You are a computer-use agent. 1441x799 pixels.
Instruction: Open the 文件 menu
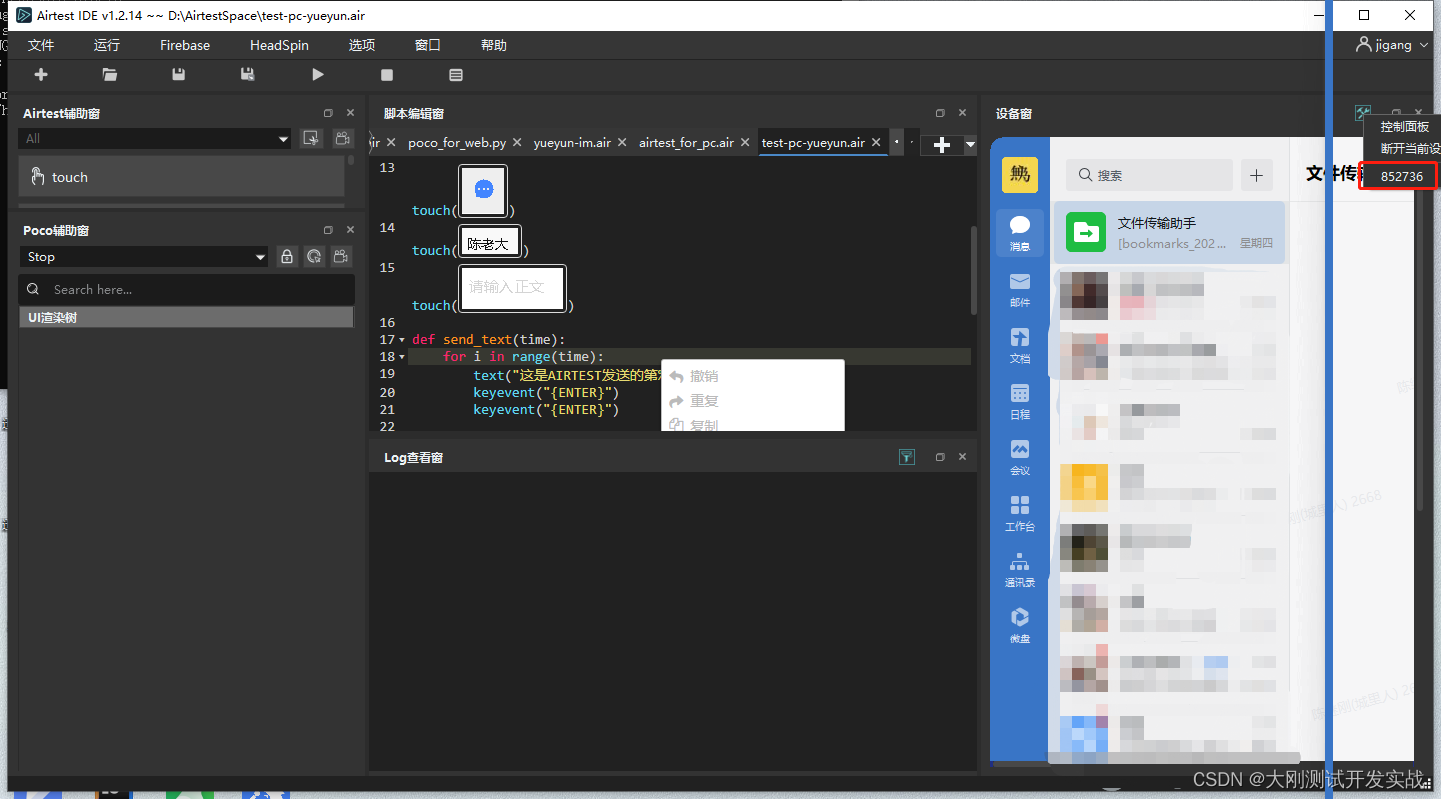(x=41, y=45)
